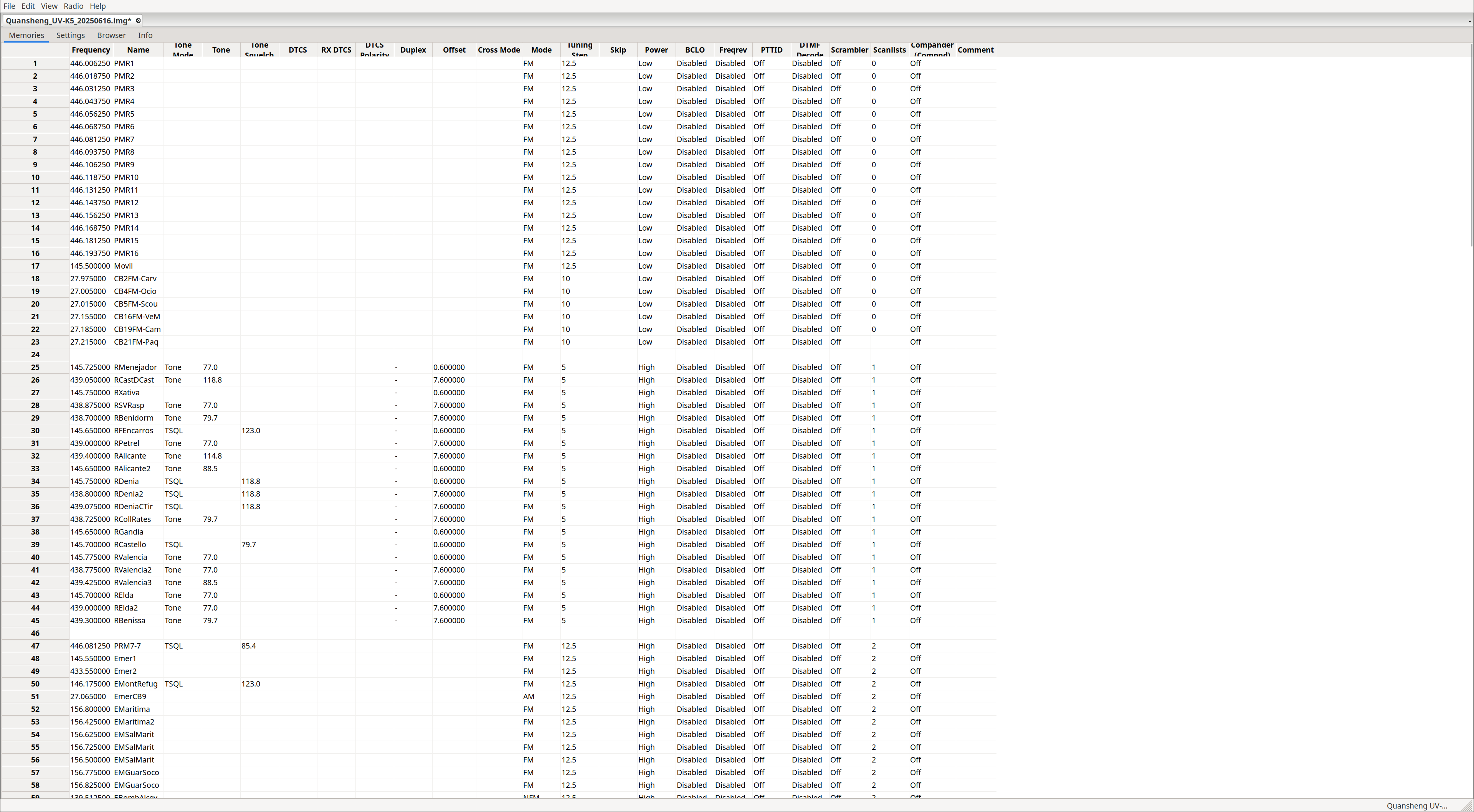
Task: Switch to the Browser tab
Action: pos(111,35)
